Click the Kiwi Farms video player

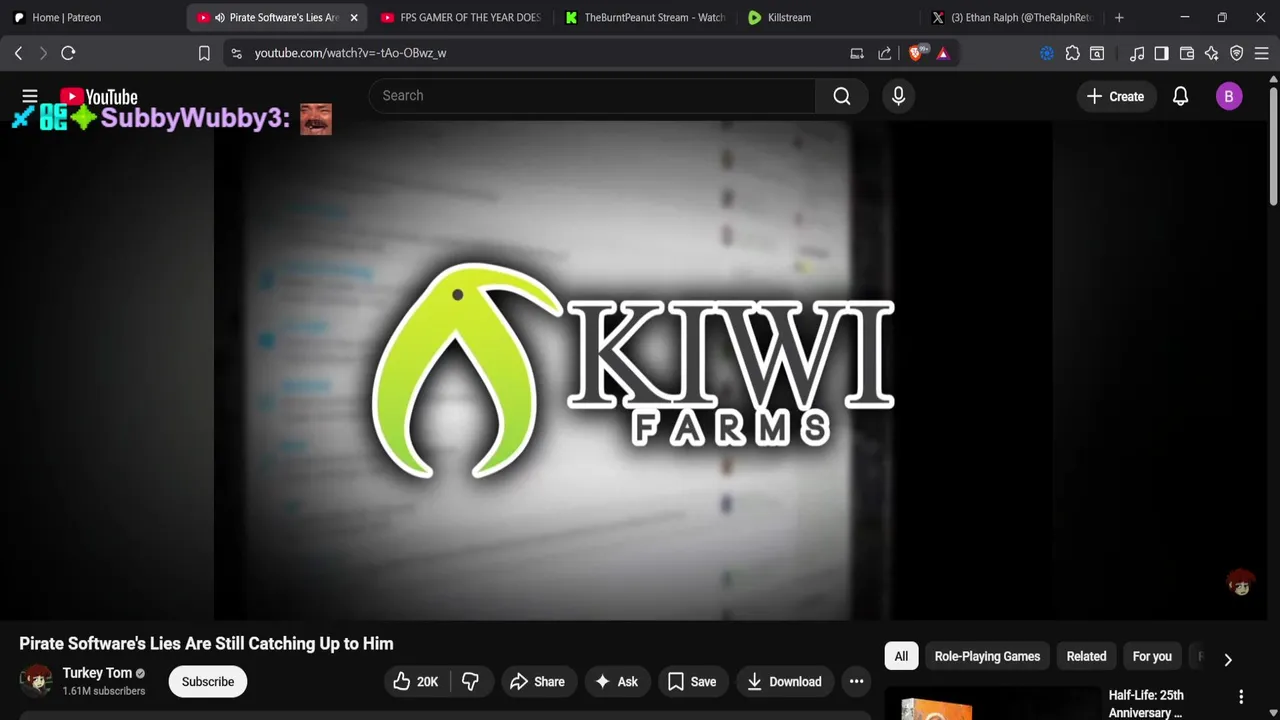coord(633,370)
